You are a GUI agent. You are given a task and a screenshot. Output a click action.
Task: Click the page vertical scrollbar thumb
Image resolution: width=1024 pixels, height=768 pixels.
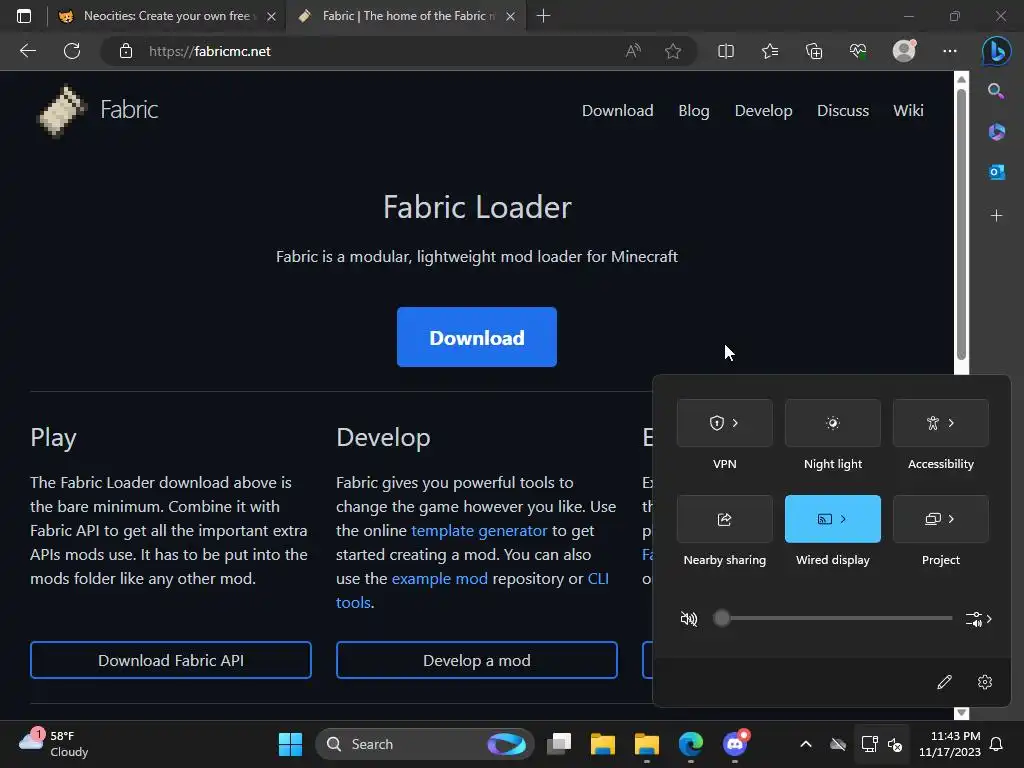(x=961, y=224)
